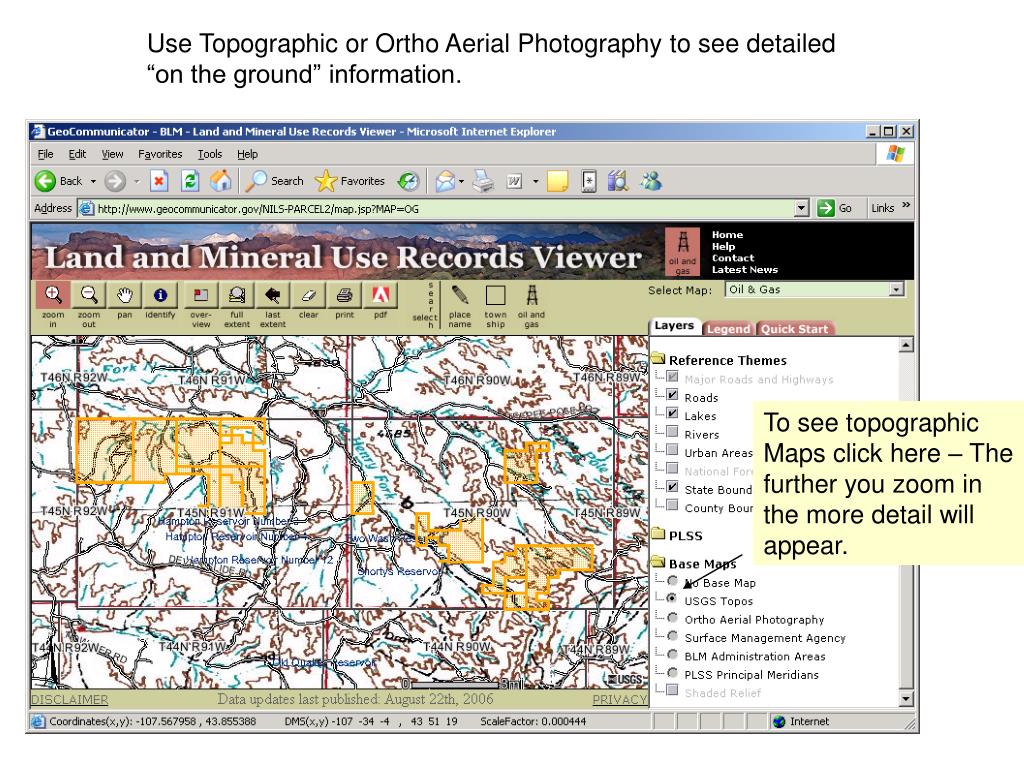This screenshot has width=1024, height=768.
Task: Select No Base Map radio button
Action: [672, 581]
